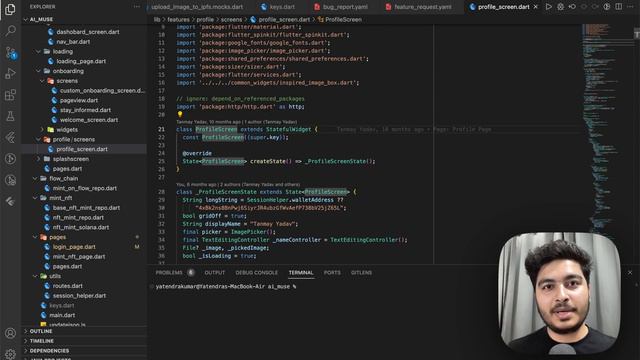This screenshot has height=360, width=640.
Task: Open the DEBUG CONSOLE panel tab
Action: tap(256, 273)
